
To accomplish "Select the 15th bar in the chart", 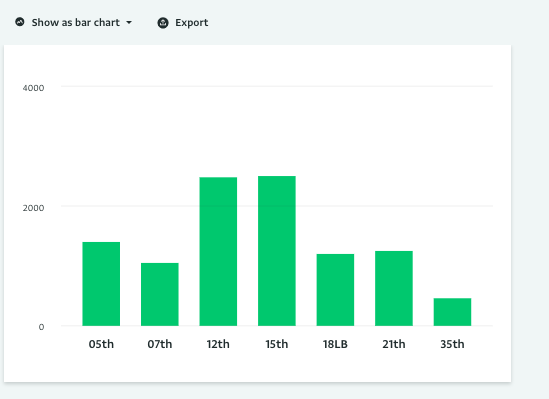I will (x=277, y=251).
